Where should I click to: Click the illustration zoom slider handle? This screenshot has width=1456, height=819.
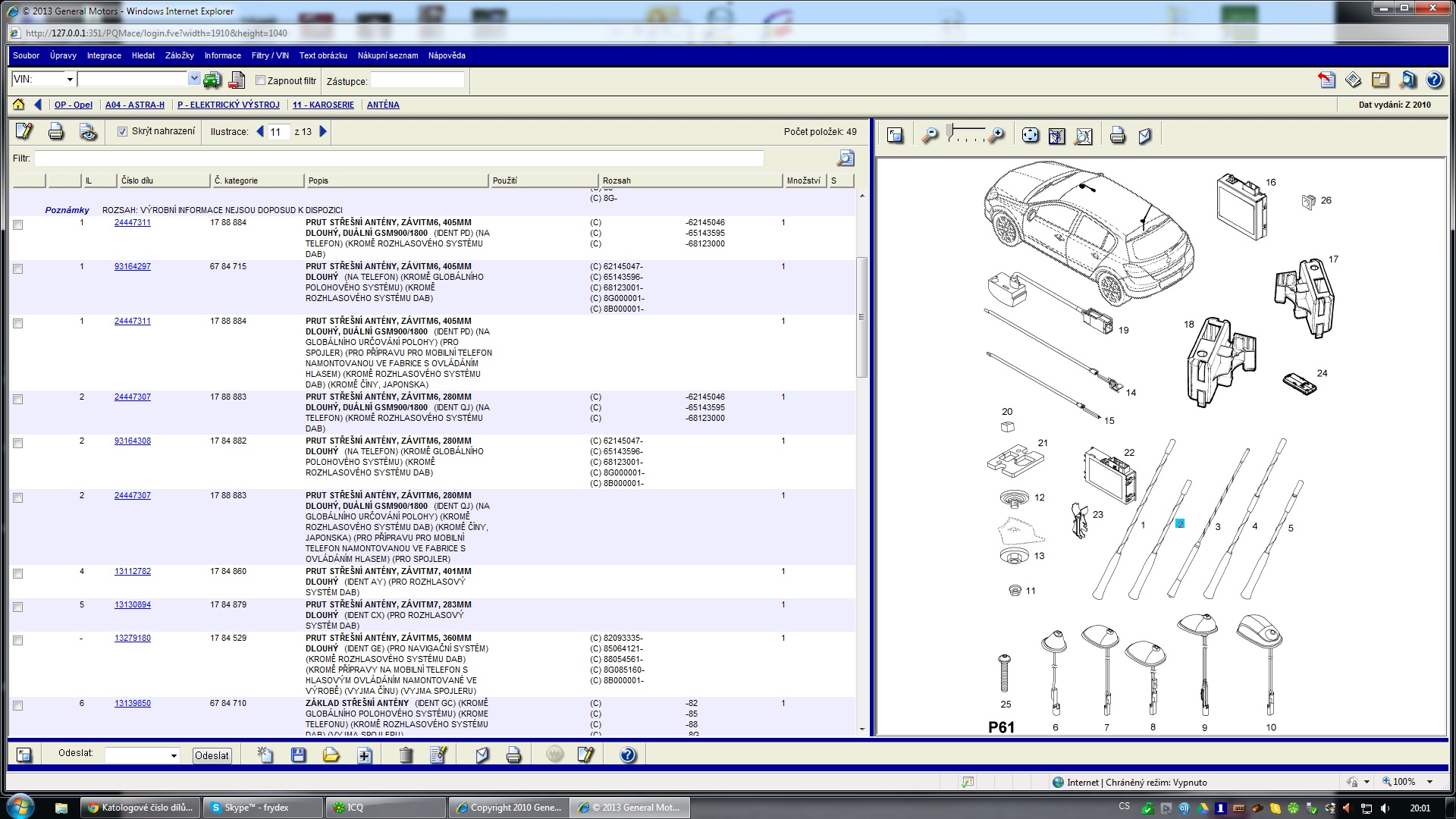click(x=951, y=132)
